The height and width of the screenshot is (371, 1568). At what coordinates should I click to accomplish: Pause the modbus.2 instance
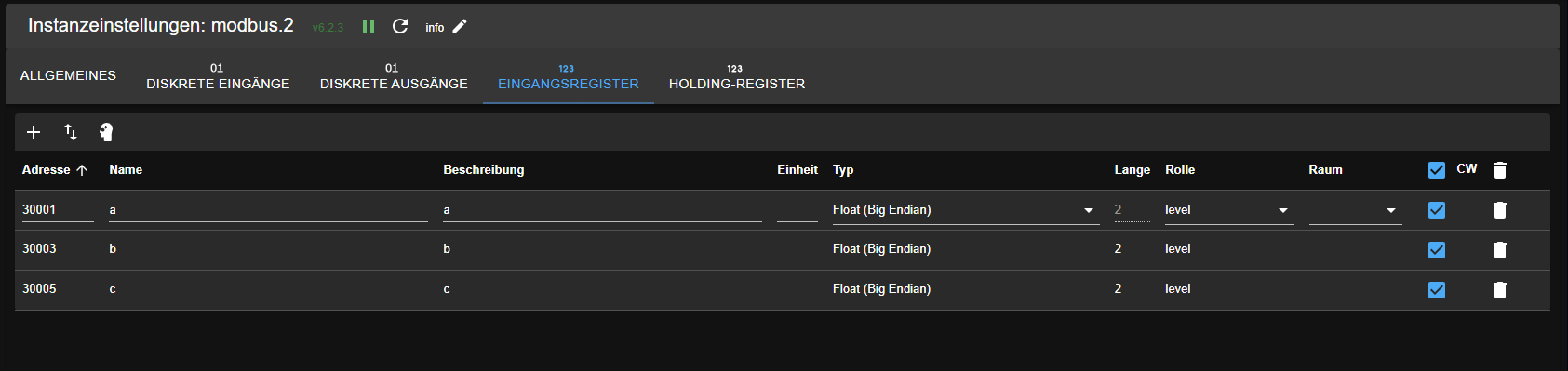(369, 26)
